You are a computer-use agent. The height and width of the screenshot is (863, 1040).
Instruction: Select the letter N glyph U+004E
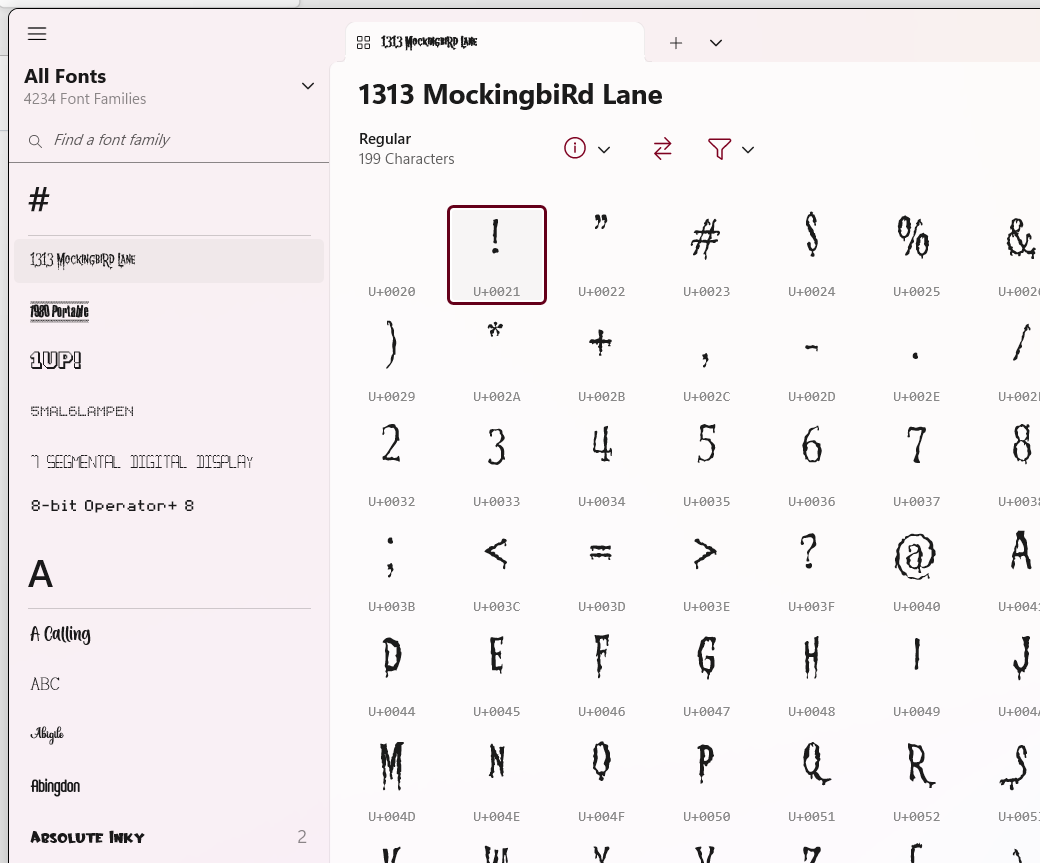point(497,779)
